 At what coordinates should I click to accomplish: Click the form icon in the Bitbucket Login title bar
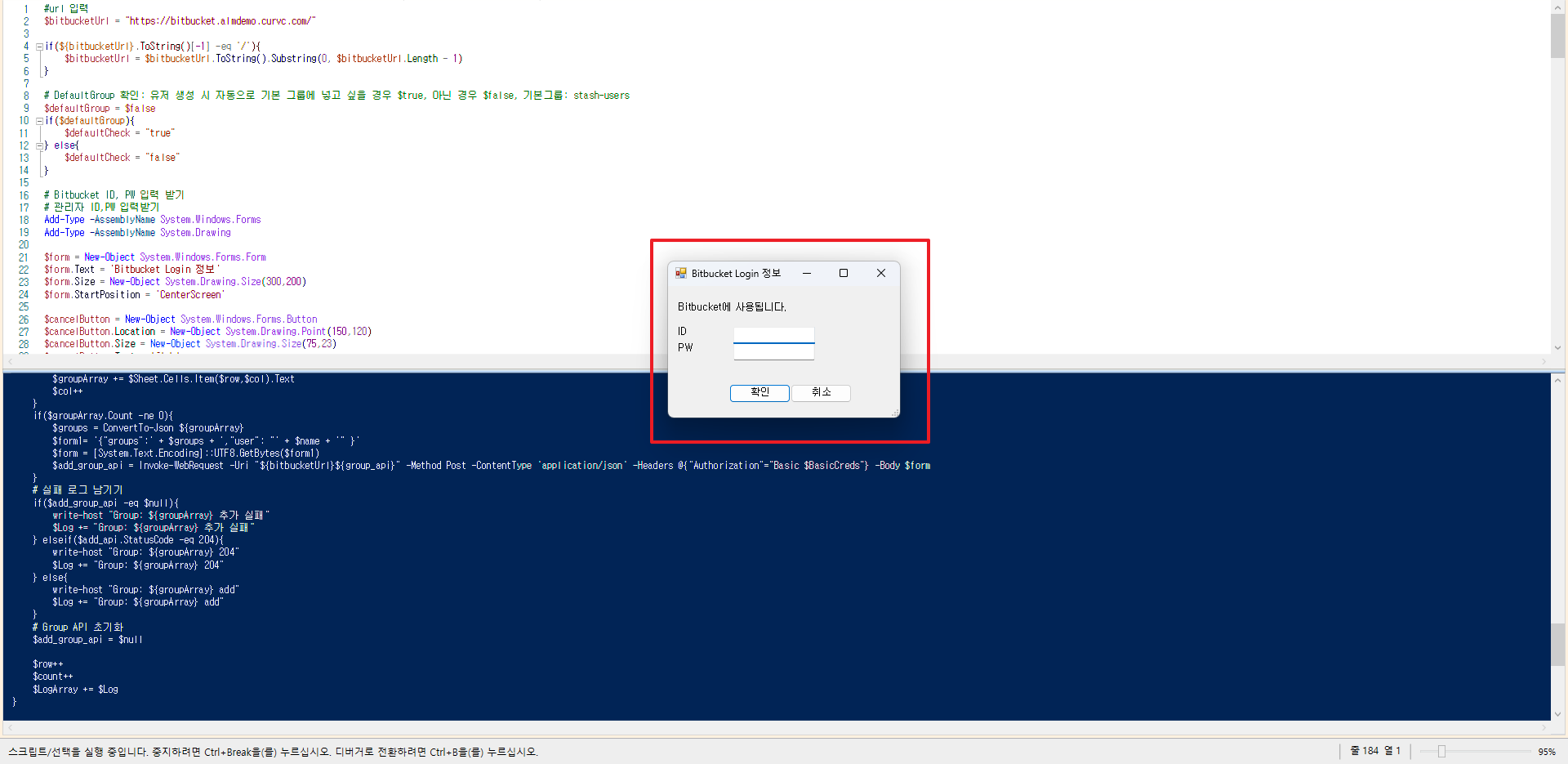tap(681, 273)
